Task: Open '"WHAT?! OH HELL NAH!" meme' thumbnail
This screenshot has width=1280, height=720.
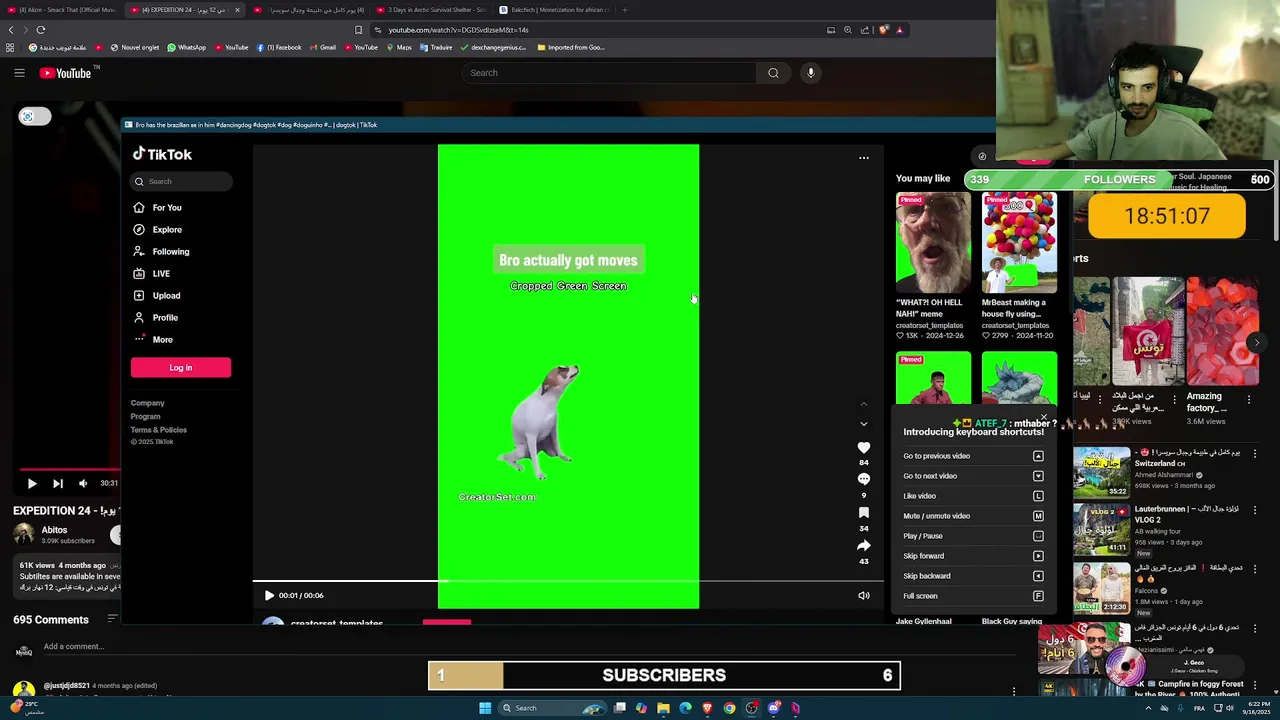Action: (x=933, y=243)
